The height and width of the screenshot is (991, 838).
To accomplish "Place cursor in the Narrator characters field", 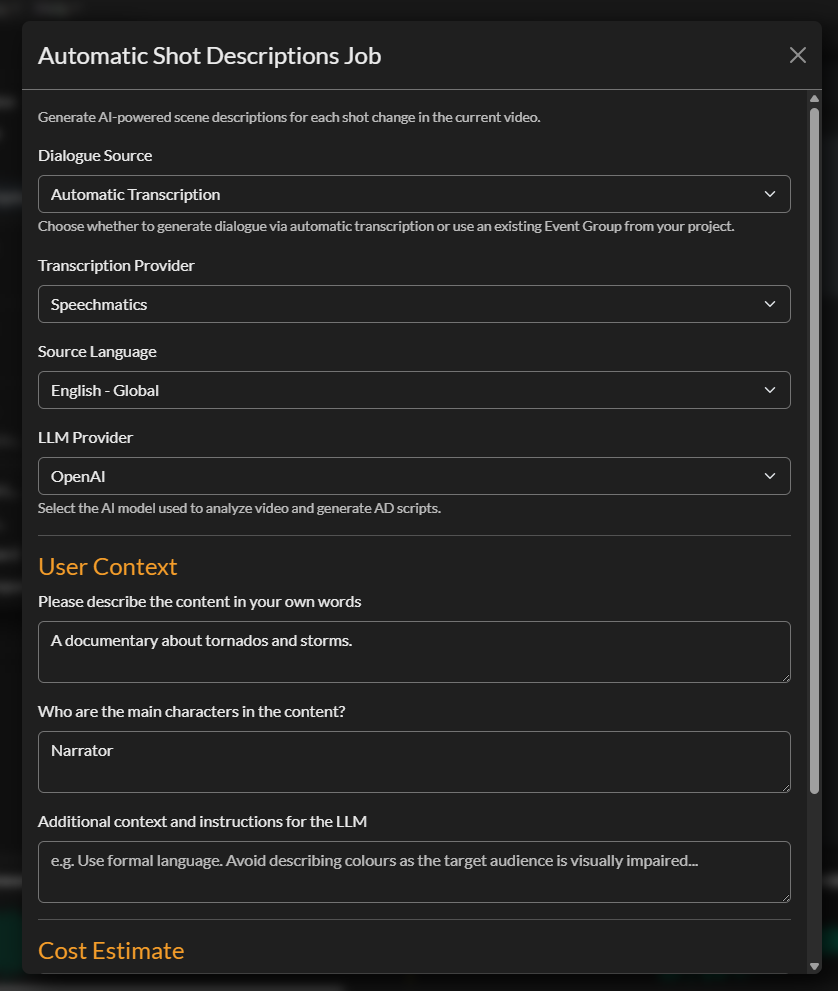I will pyautogui.click(x=414, y=762).
